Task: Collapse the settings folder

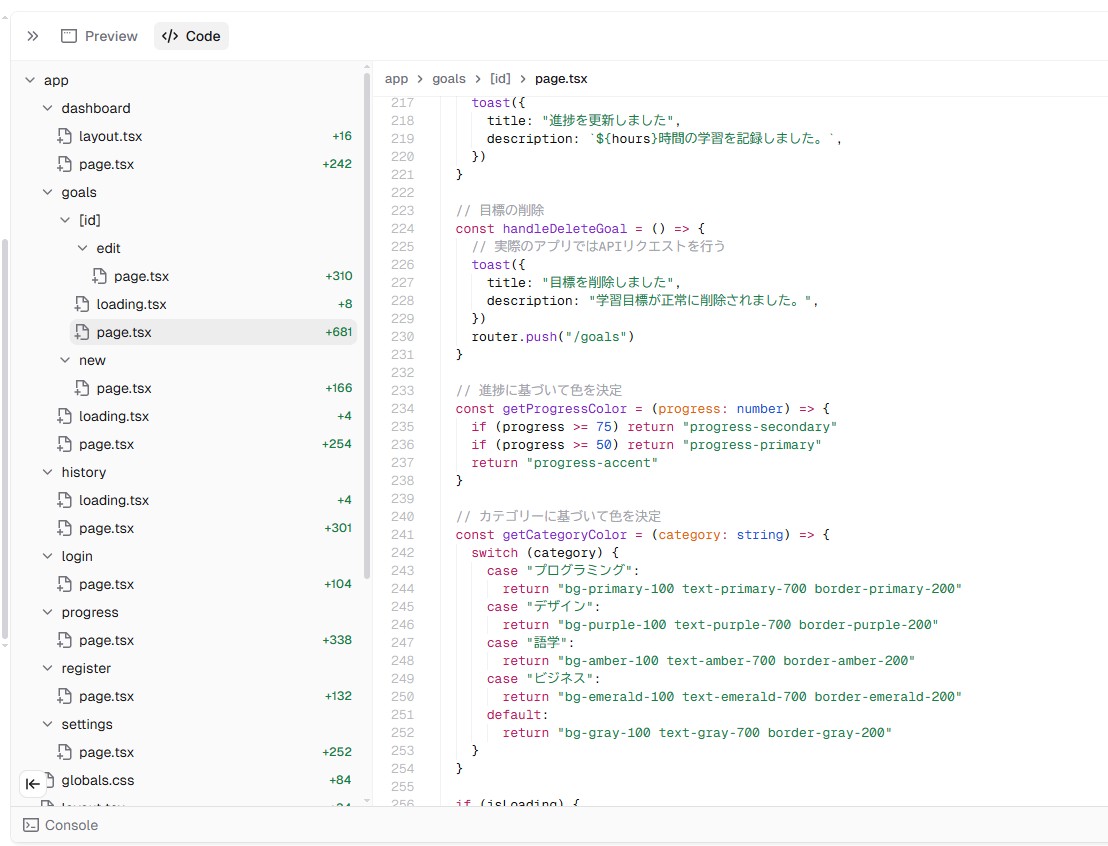Action: coord(47,724)
